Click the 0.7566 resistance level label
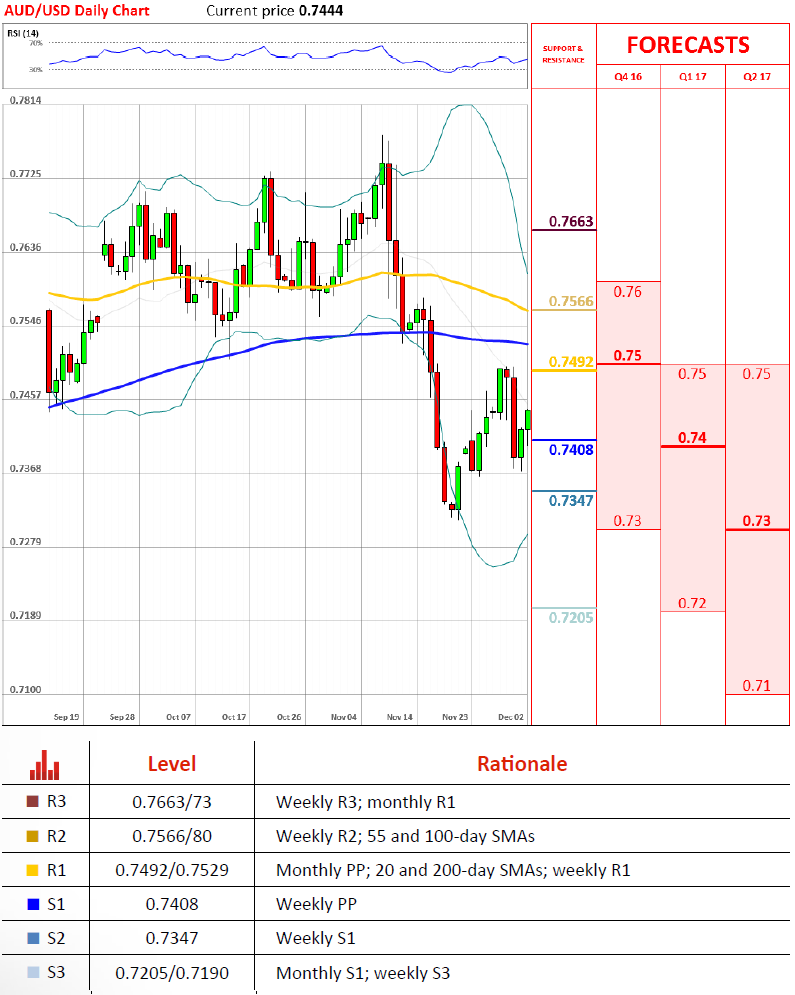 tap(571, 301)
